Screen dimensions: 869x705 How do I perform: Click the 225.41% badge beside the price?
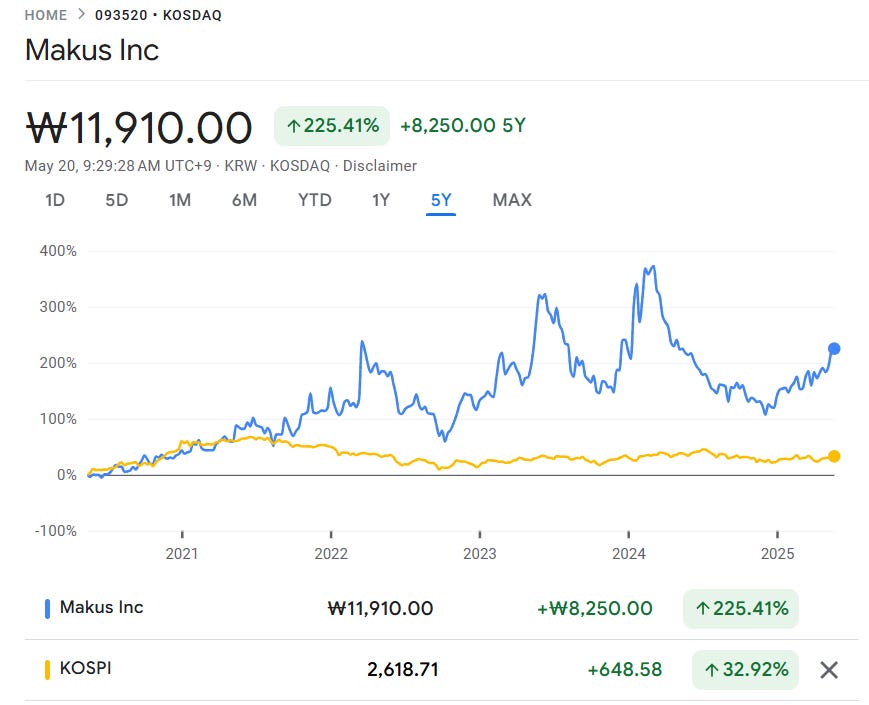(x=332, y=126)
